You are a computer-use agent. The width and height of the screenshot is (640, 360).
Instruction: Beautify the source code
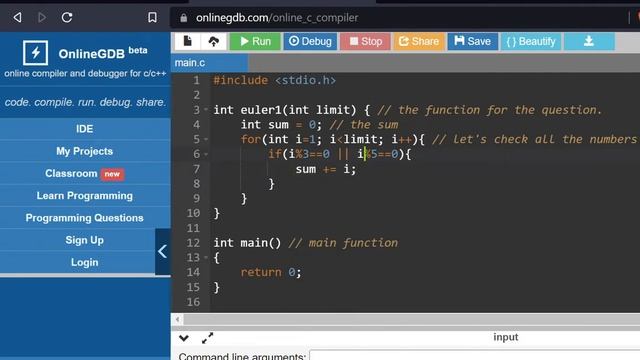(531, 41)
